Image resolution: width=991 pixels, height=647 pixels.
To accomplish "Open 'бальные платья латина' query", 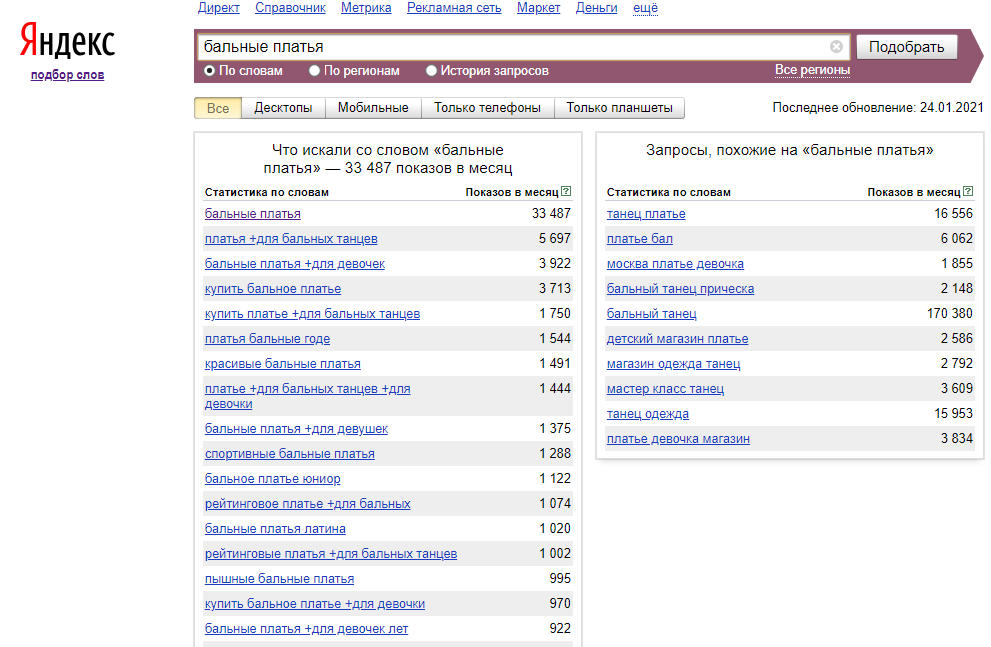I will (x=275, y=529).
